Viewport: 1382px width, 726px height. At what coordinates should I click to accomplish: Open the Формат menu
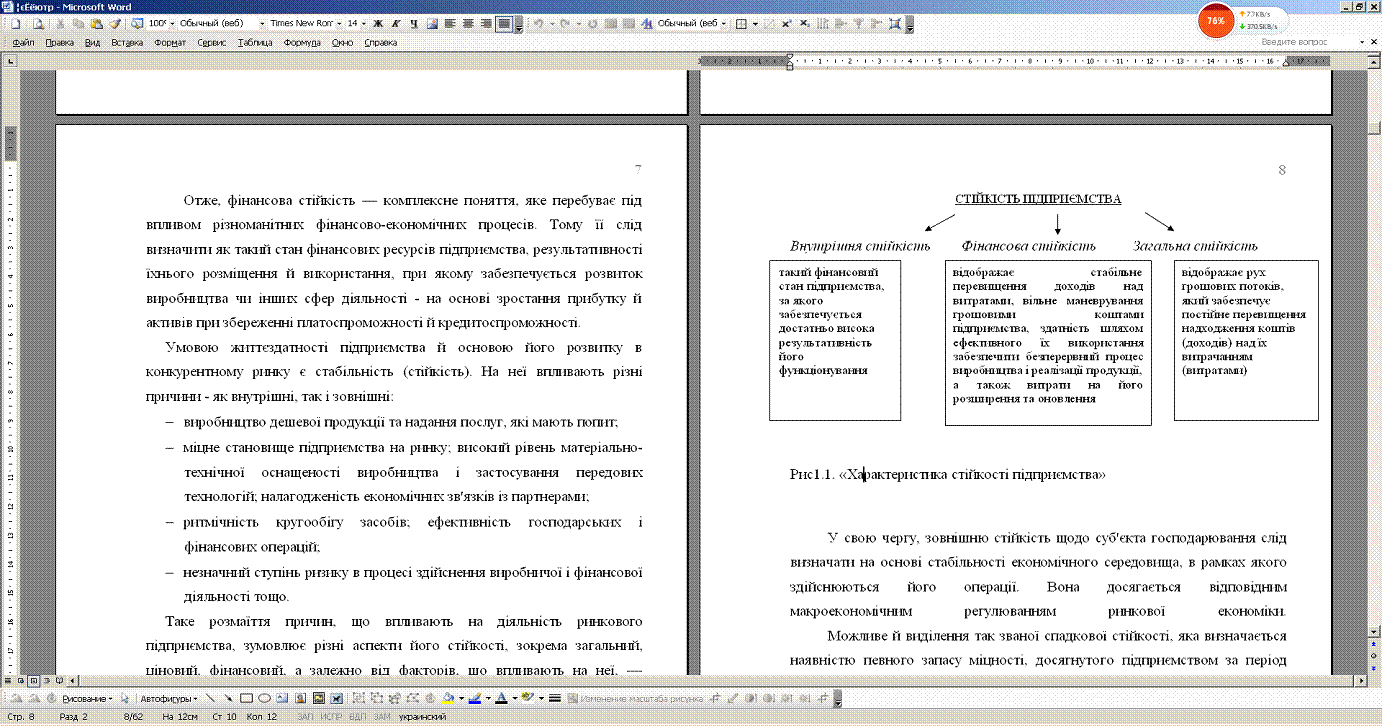pyautogui.click(x=170, y=43)
